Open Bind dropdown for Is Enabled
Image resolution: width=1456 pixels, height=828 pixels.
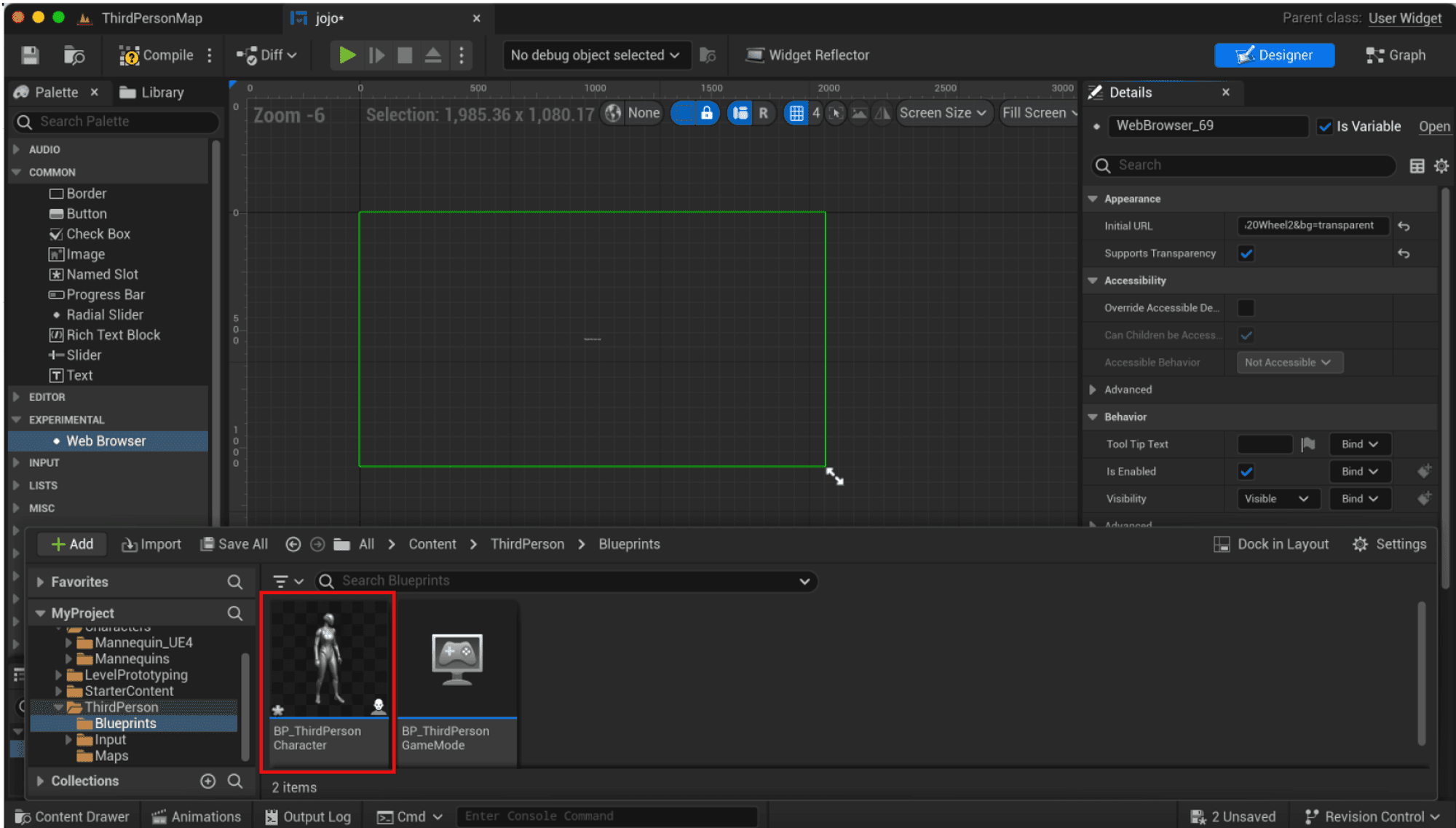tap(1360, 472)
